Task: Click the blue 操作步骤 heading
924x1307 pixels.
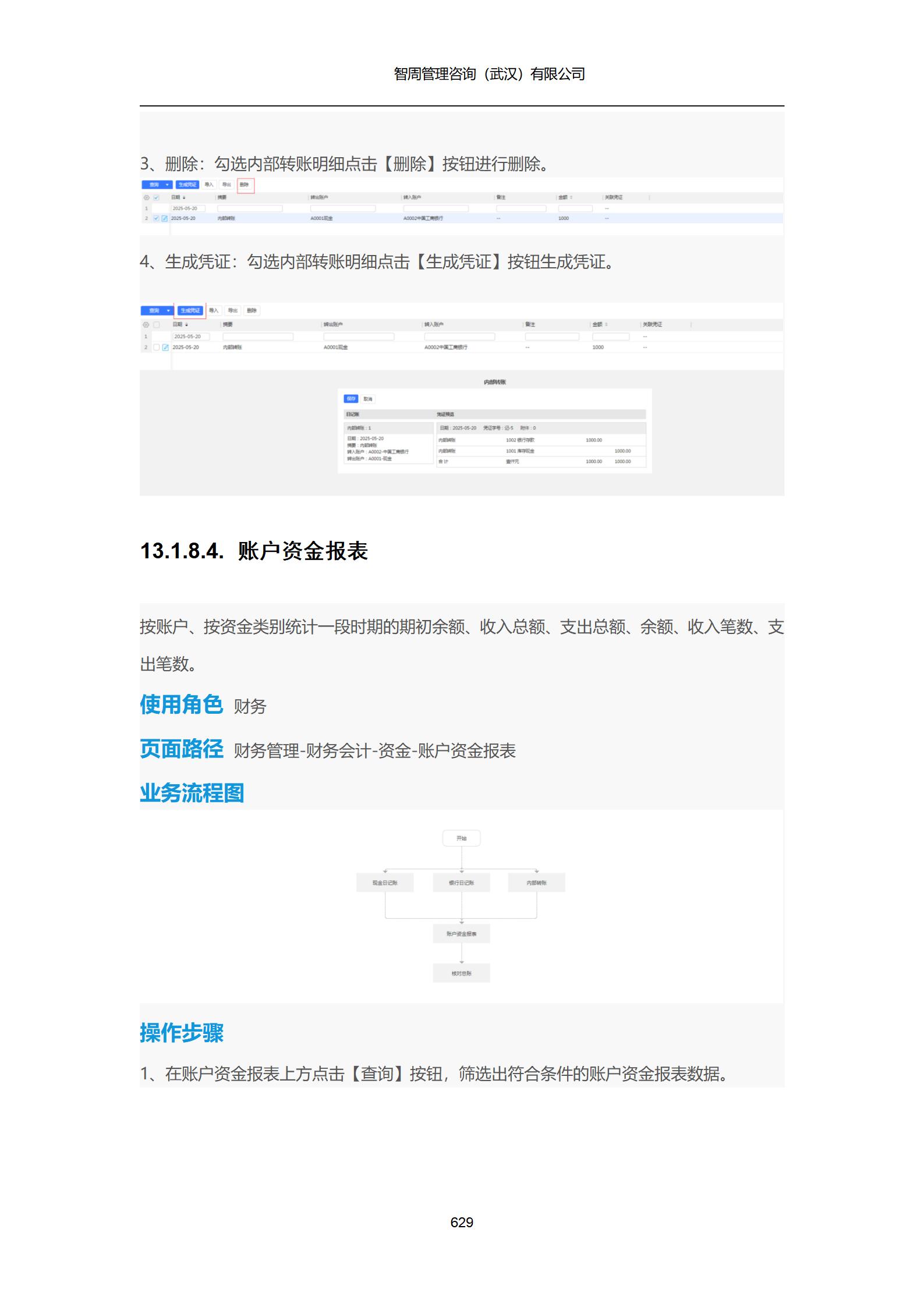Action: coord(182,1033)
